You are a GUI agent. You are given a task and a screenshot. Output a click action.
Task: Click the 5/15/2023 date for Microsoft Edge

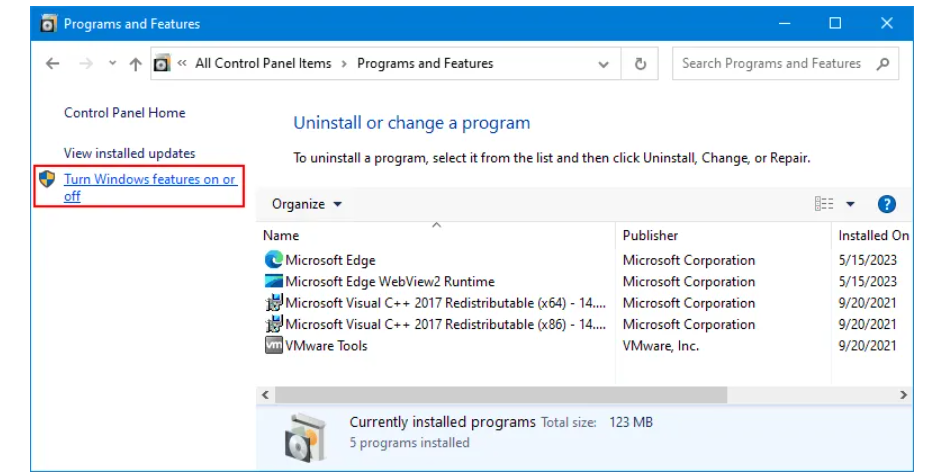point(867,260)
